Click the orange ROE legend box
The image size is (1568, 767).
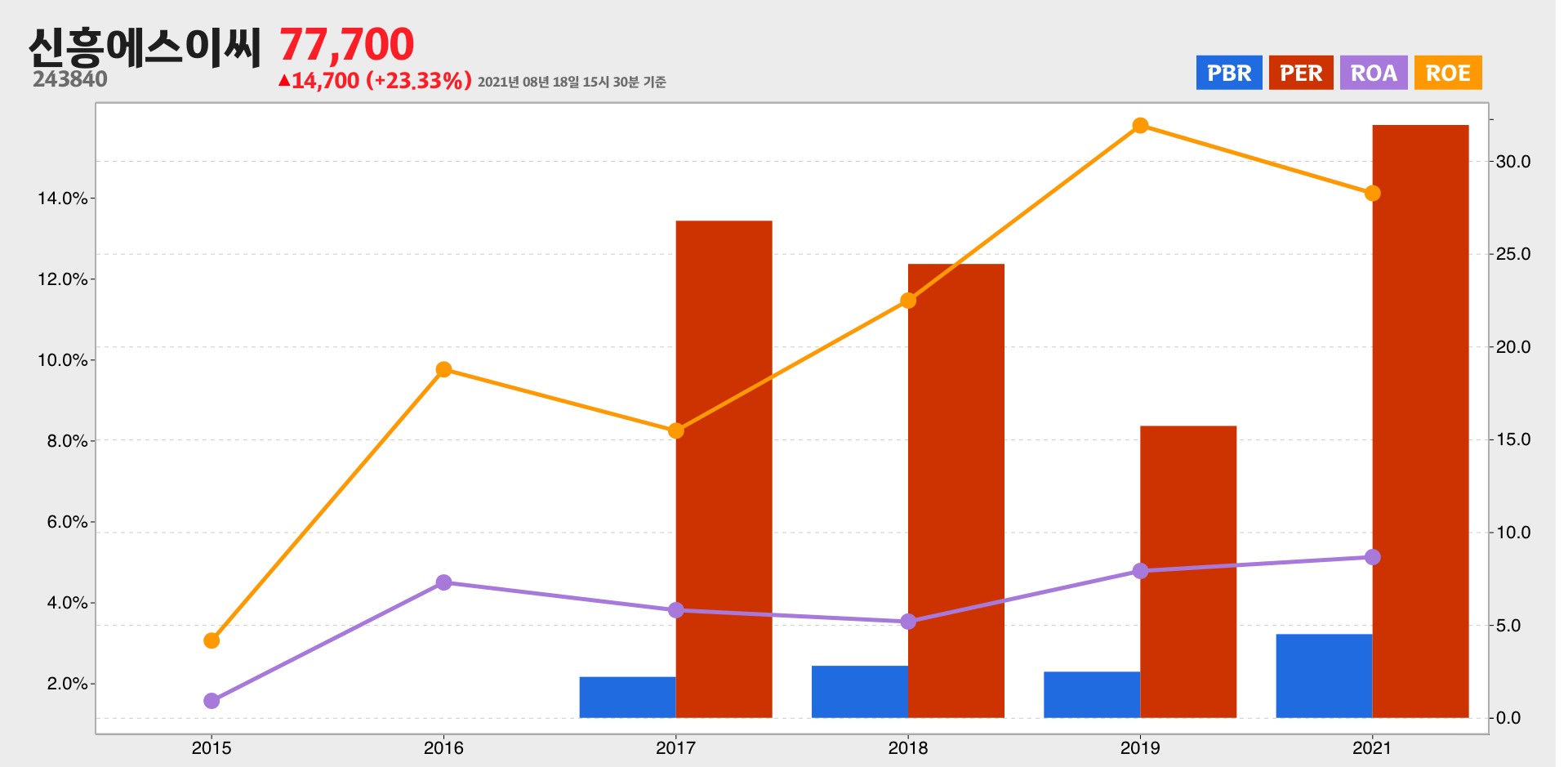[x=1448, y=73]
